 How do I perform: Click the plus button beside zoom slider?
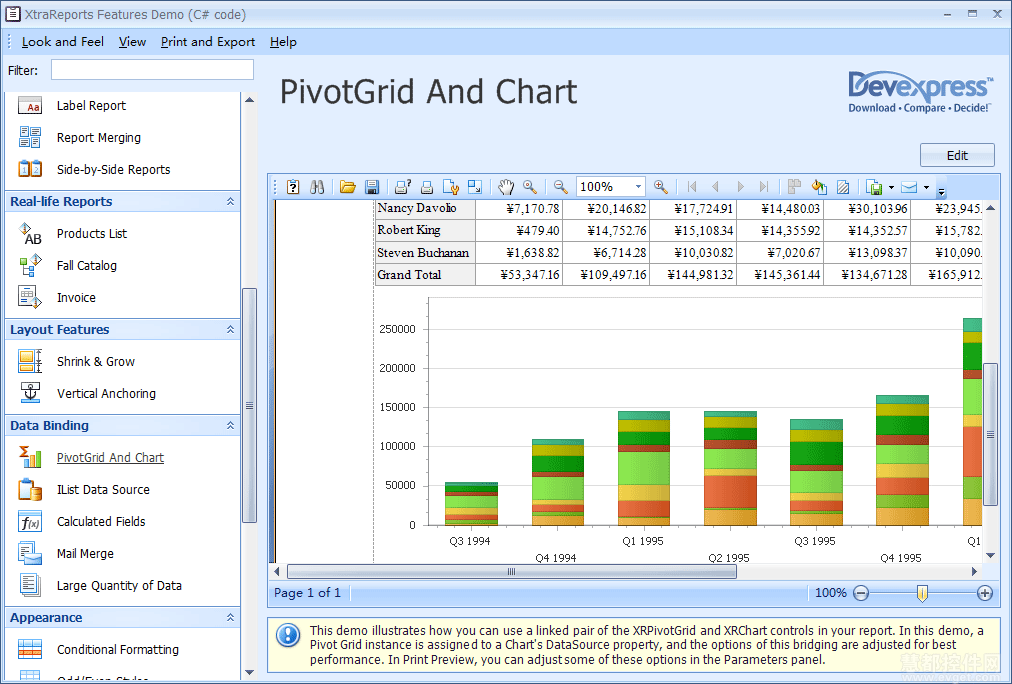coord(985,593)
